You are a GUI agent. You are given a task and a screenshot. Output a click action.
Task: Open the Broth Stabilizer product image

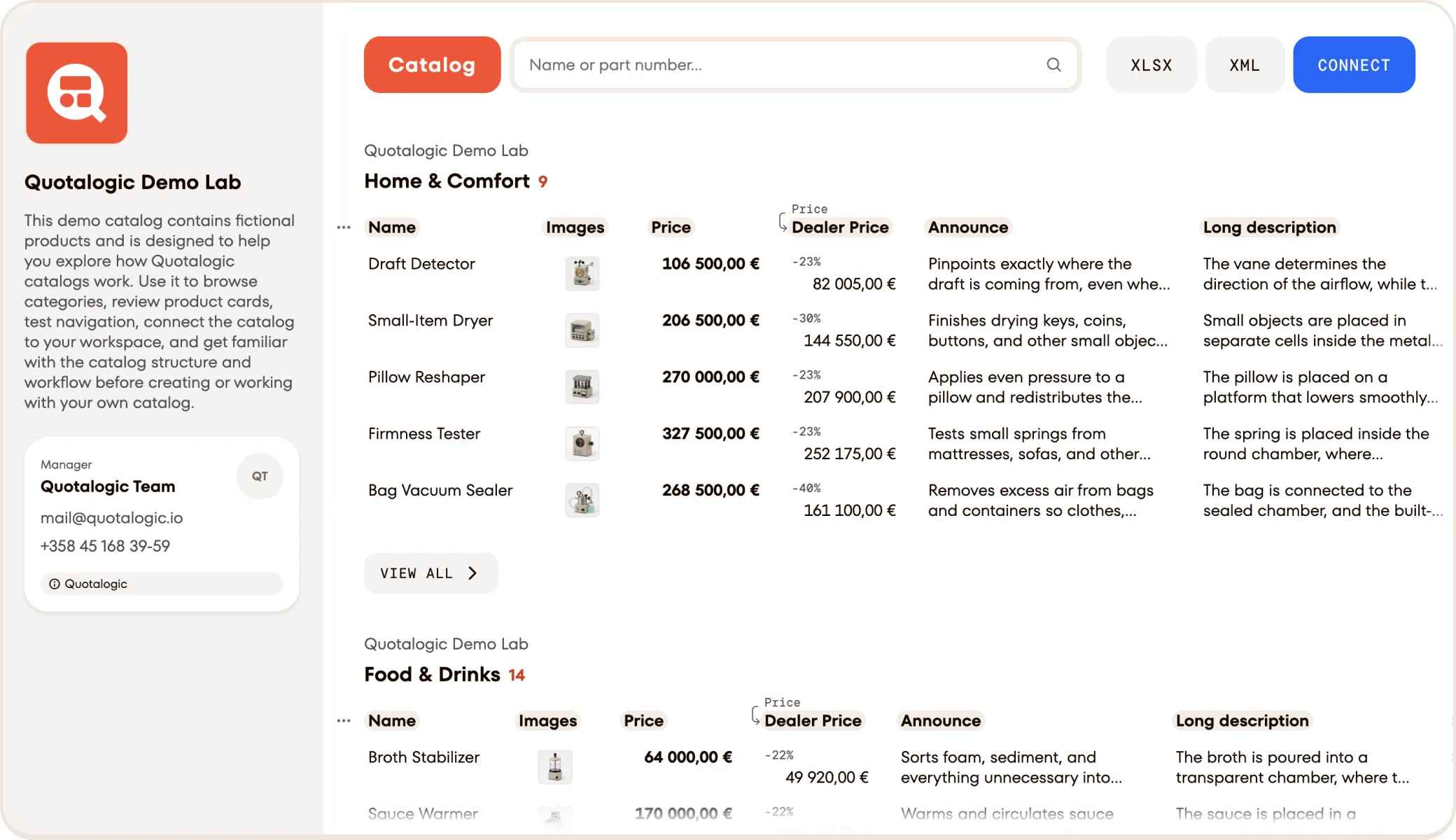coord(555,767)
